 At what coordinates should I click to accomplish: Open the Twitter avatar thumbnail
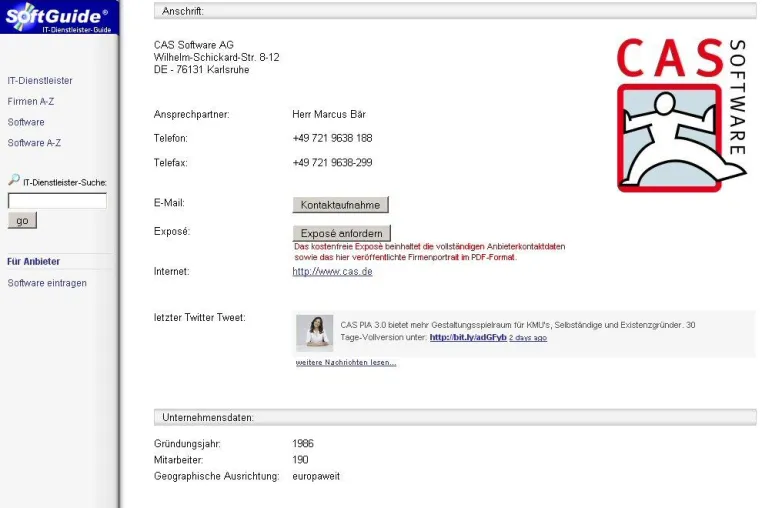[314, 333]
